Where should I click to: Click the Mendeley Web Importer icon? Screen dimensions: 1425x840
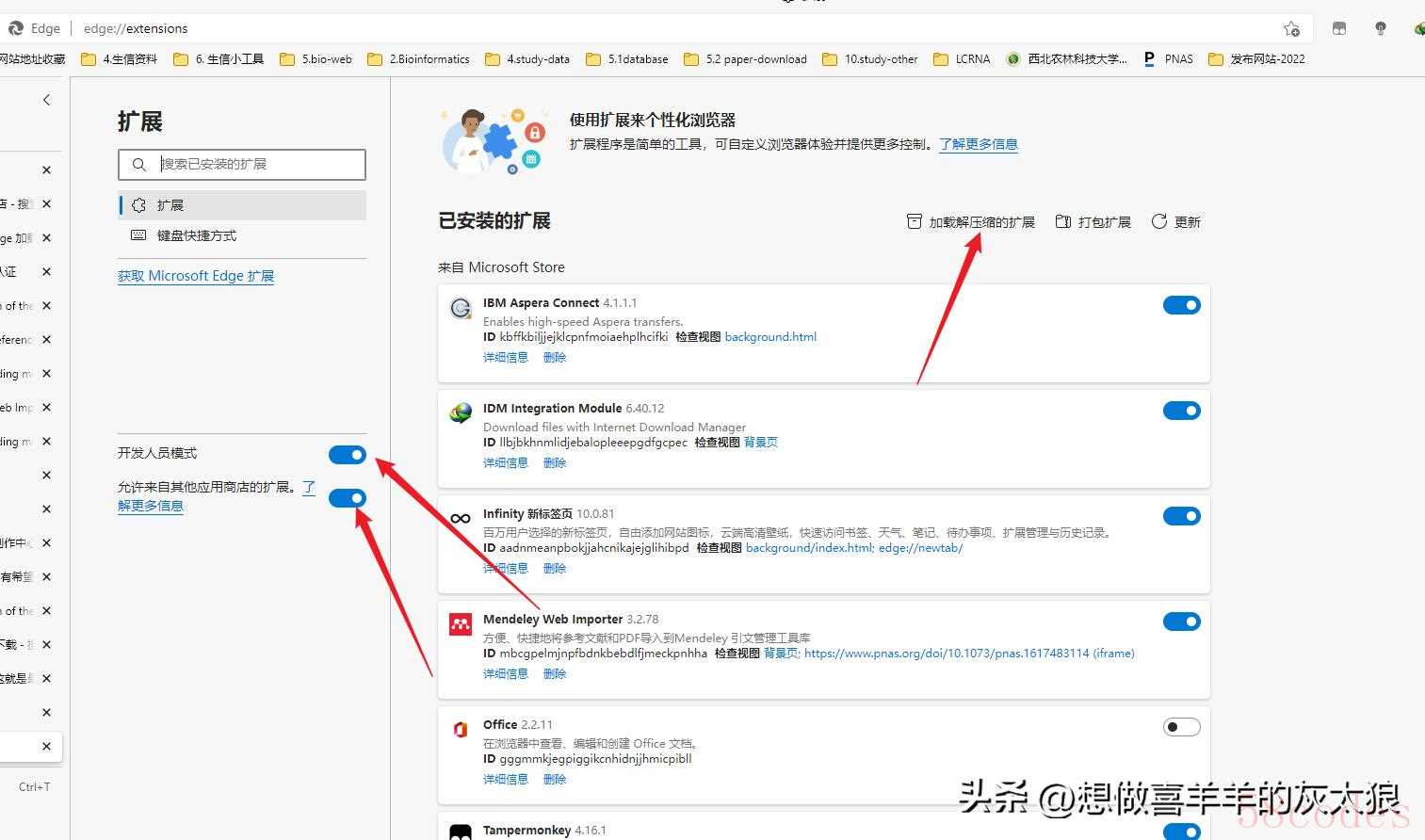pyautogui.click(x=461, y=624)
